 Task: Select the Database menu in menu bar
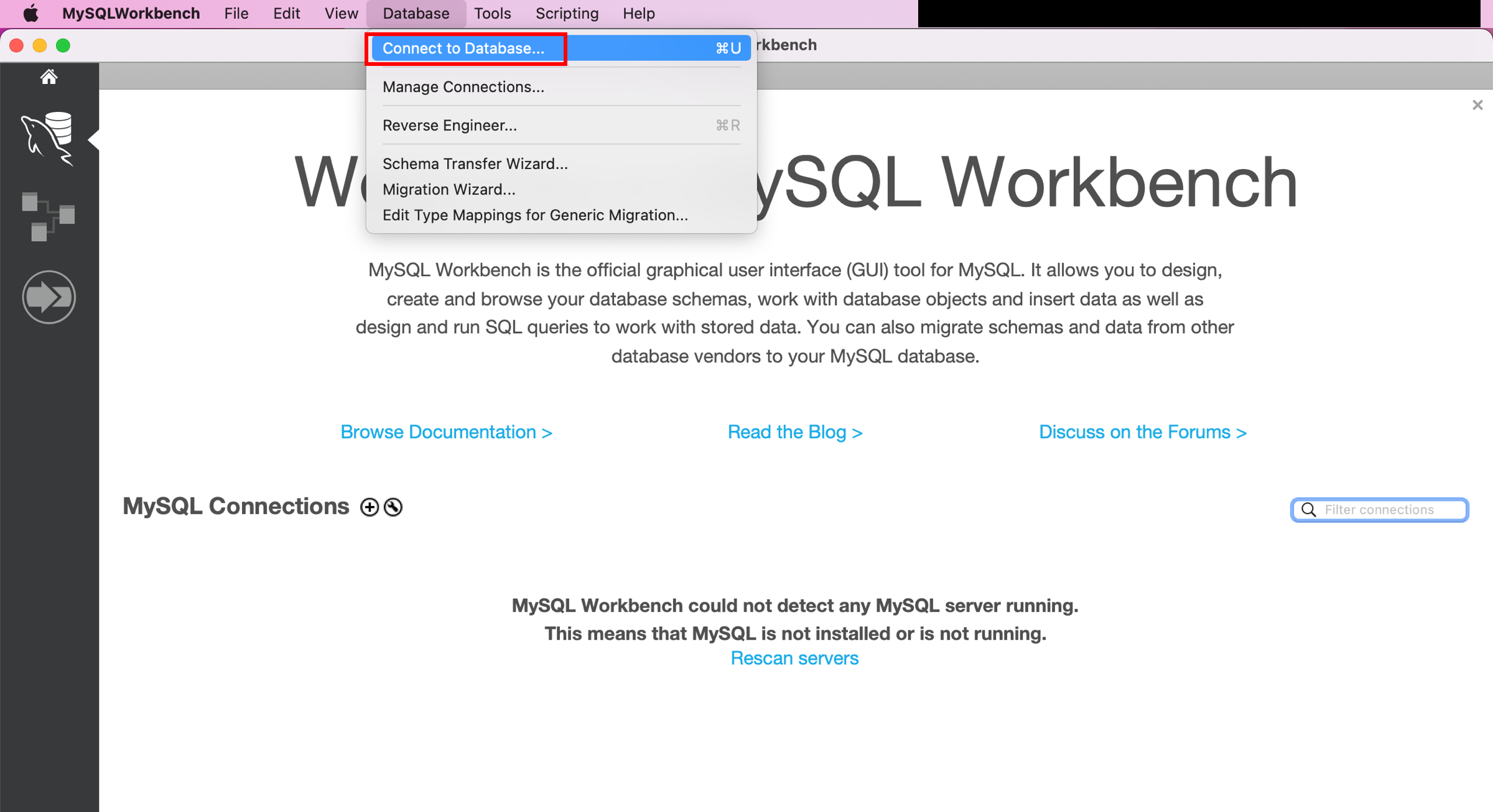tap(415, 14)
